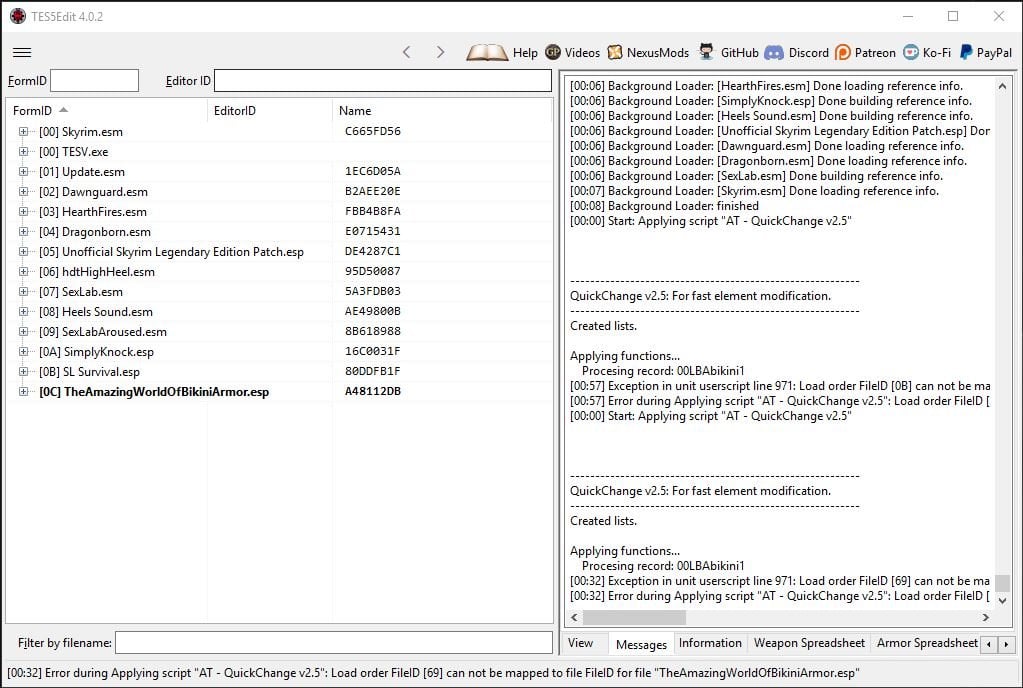The height and width of the screenshot is (688, 1023).
Task: Click messages horizontal scrollbar right arrow
Action: [986, 617]
